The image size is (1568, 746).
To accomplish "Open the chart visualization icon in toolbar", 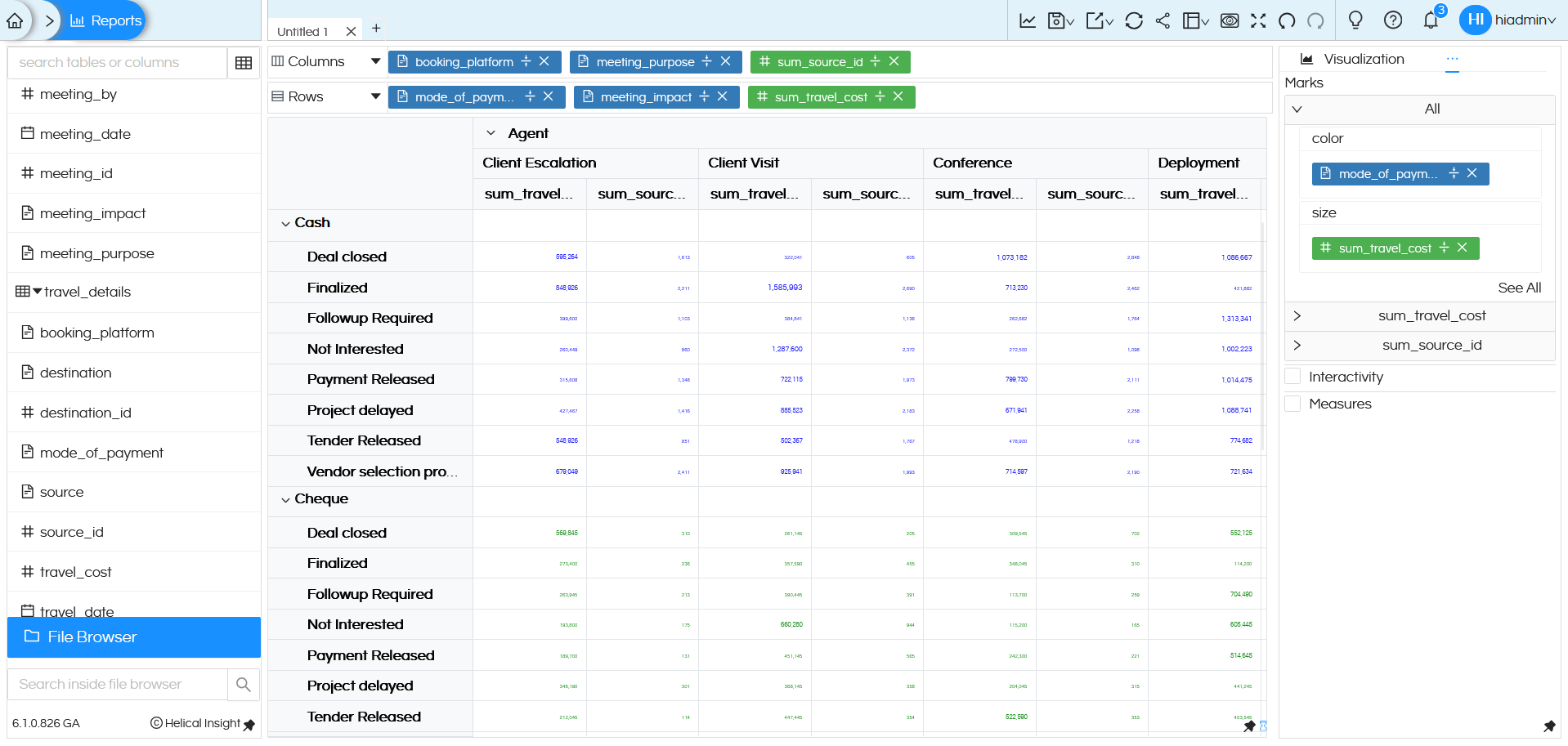I will 1028,20.
